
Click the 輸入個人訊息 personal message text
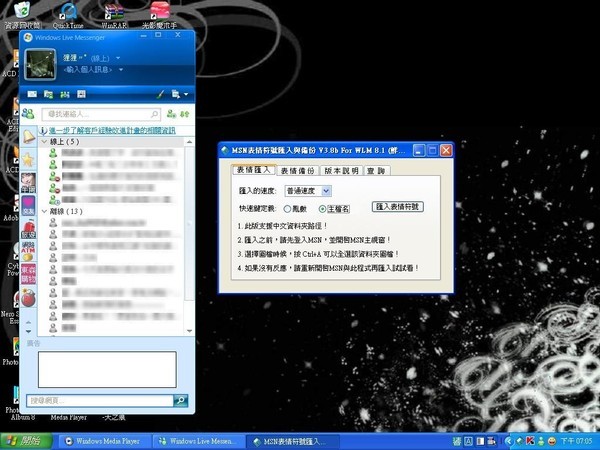click(x=88, y=70)
